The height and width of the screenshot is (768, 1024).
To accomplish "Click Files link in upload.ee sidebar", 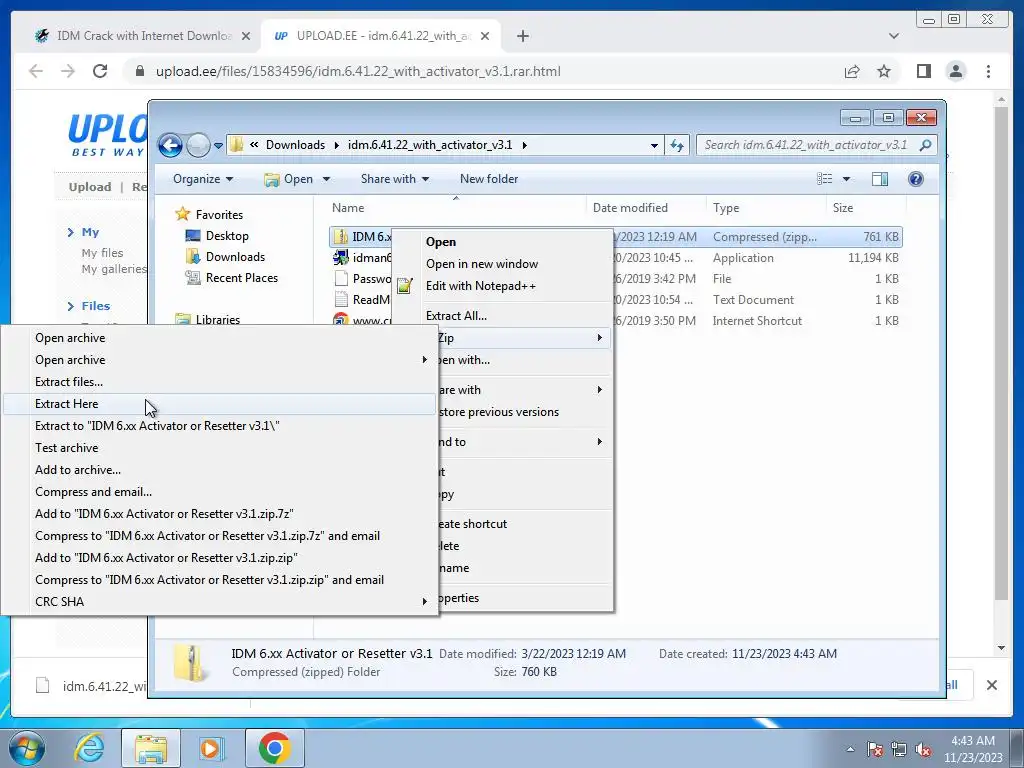I will (x=95, y=306).
